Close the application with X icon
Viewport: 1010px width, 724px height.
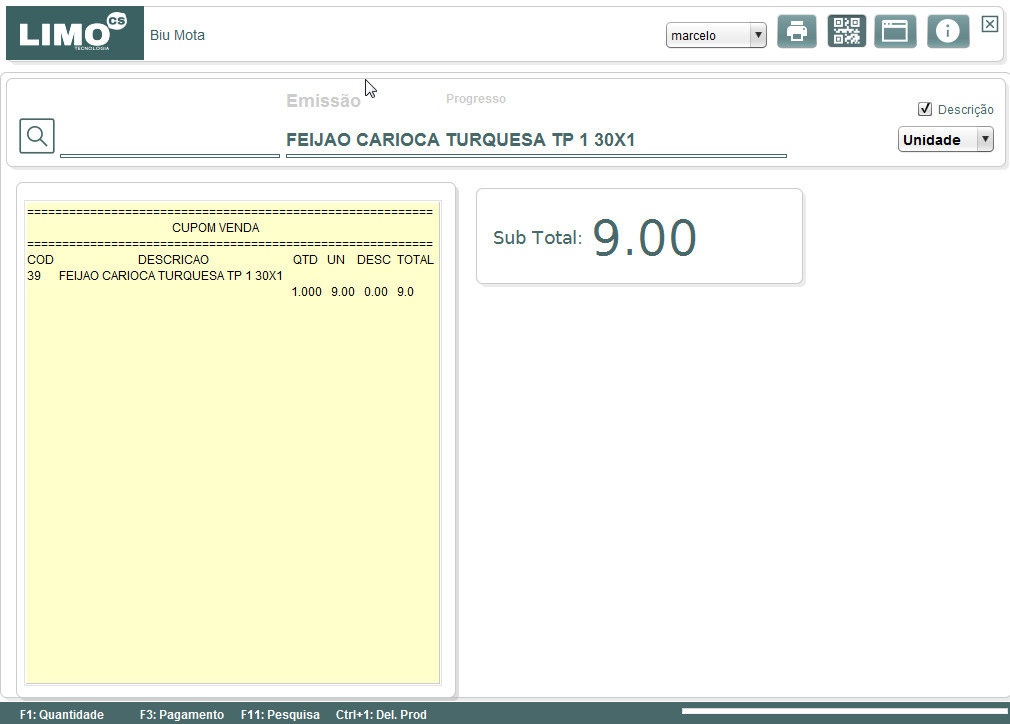pos(989,24)
